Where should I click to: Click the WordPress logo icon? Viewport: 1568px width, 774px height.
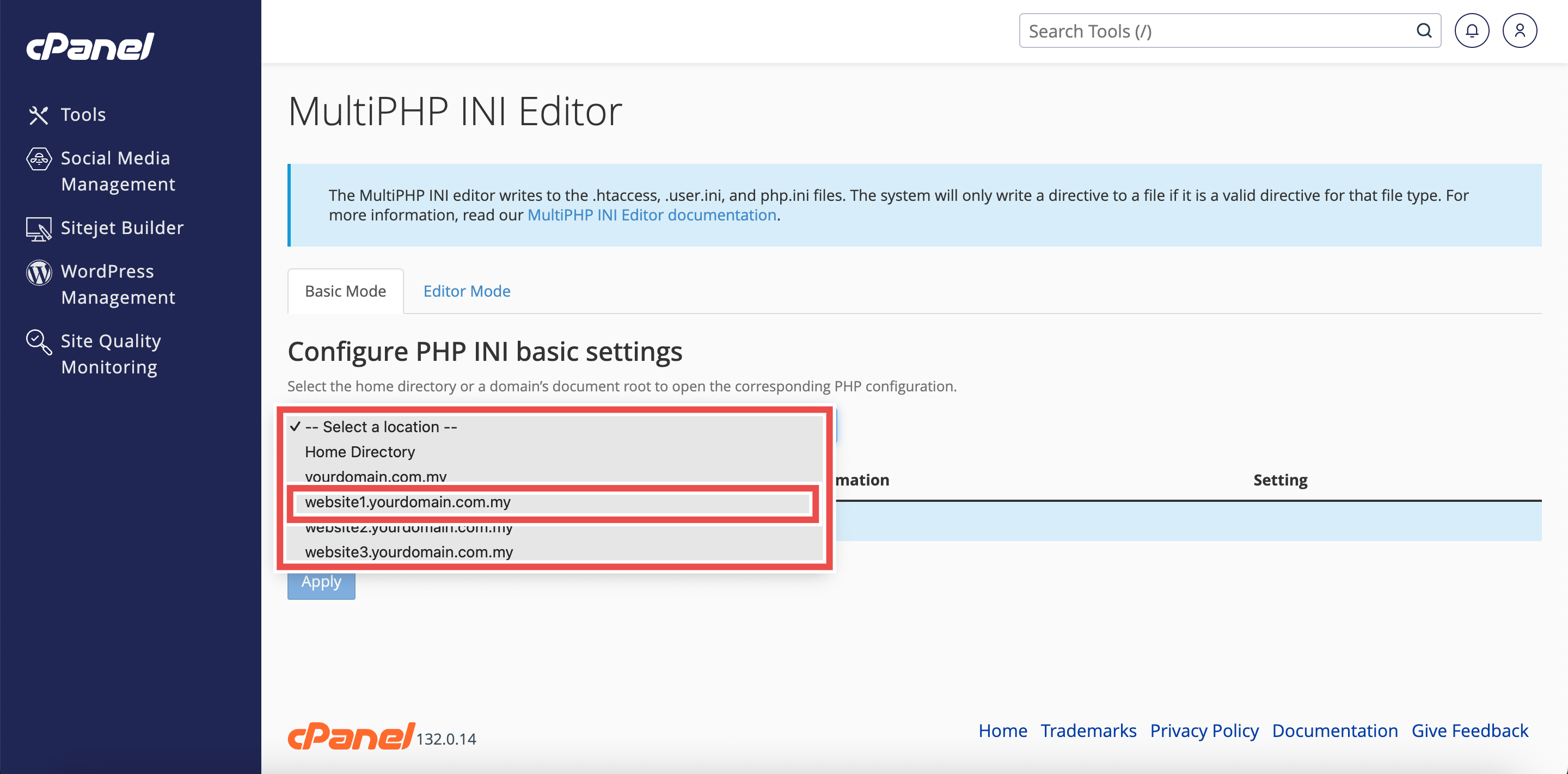coord(38,272)
